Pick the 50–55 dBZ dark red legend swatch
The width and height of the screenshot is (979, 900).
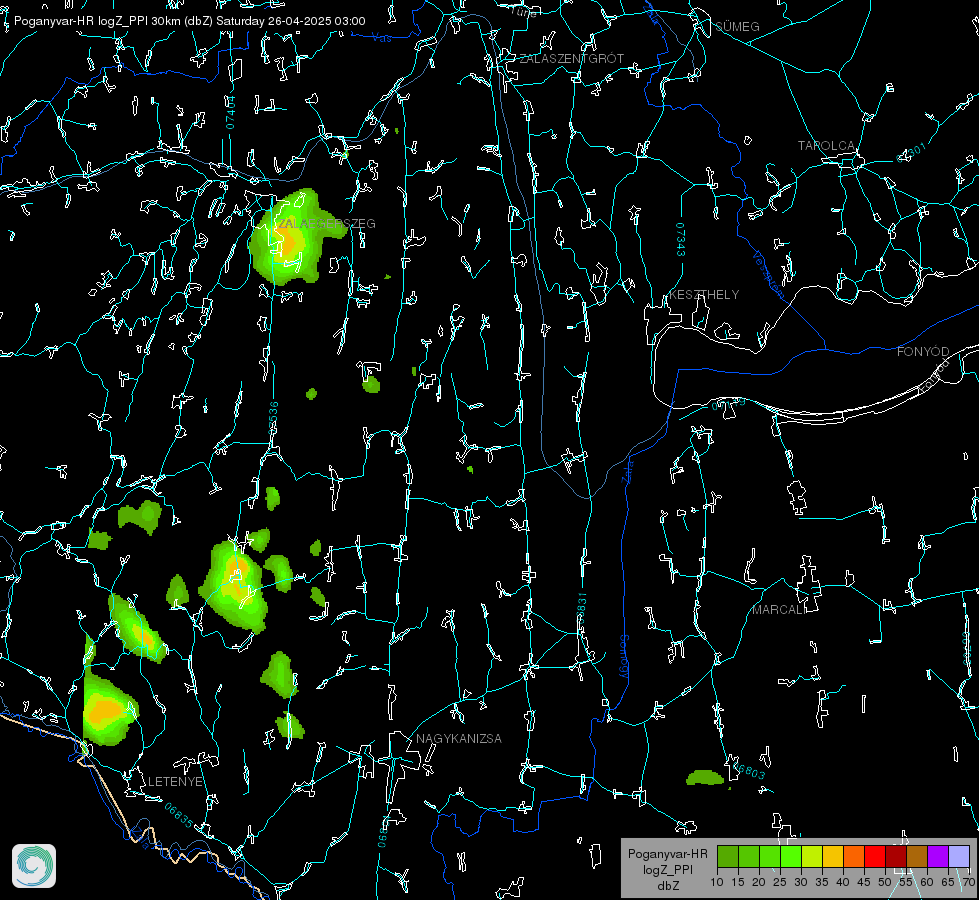click(x=896, y=856)
